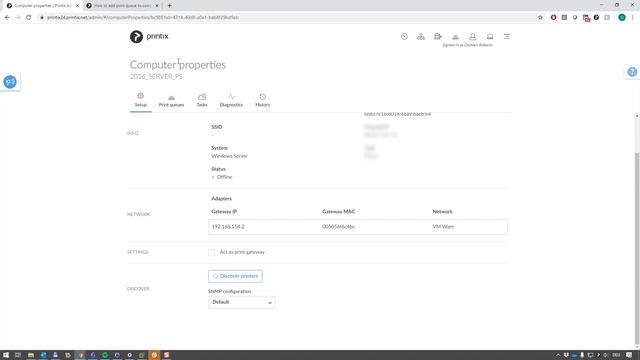
Task: Open the computers laptop icon in Printix header
Action: pos(490,36)
